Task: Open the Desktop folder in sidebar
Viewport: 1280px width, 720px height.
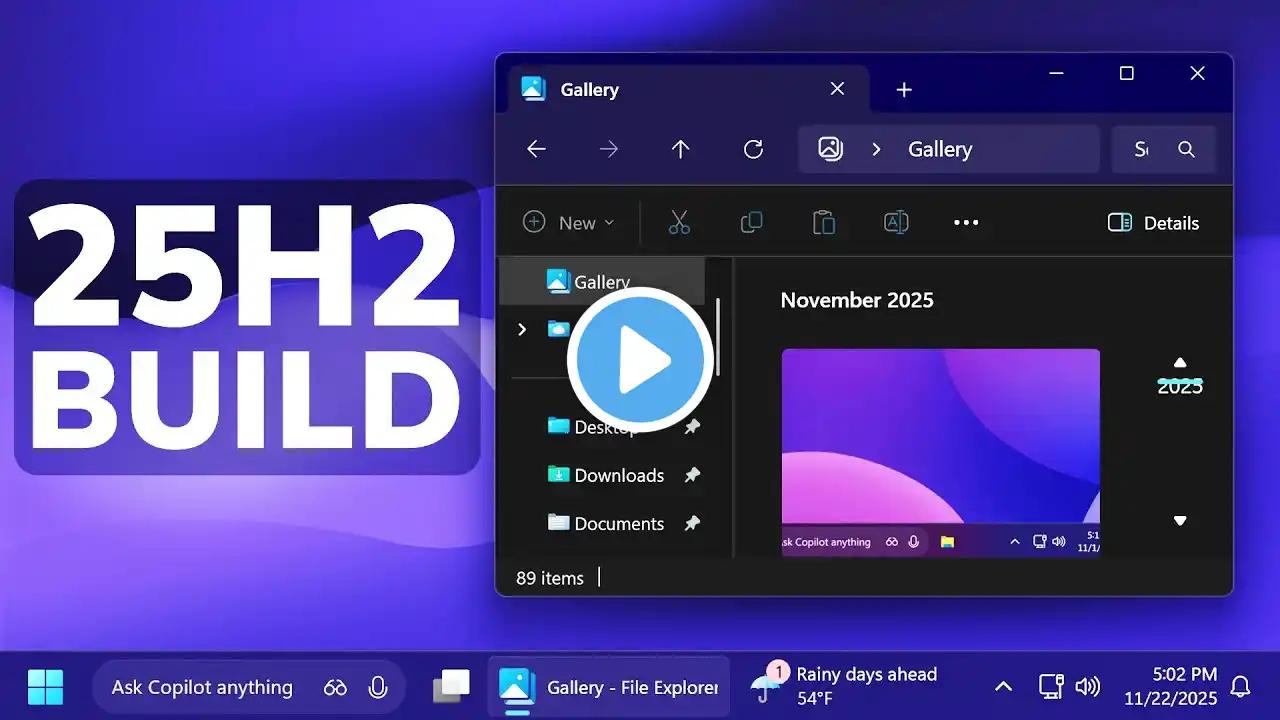Action: [x=605, y=427]
